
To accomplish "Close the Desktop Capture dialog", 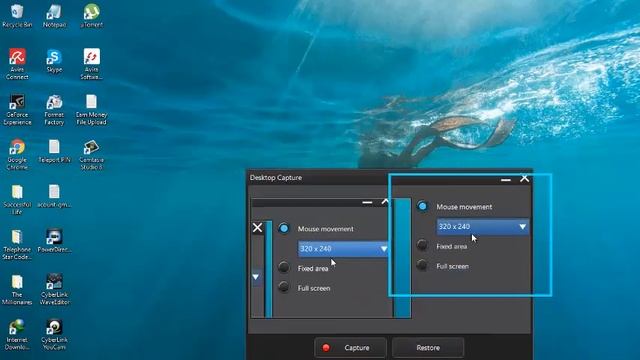I will tap(524, 178).
